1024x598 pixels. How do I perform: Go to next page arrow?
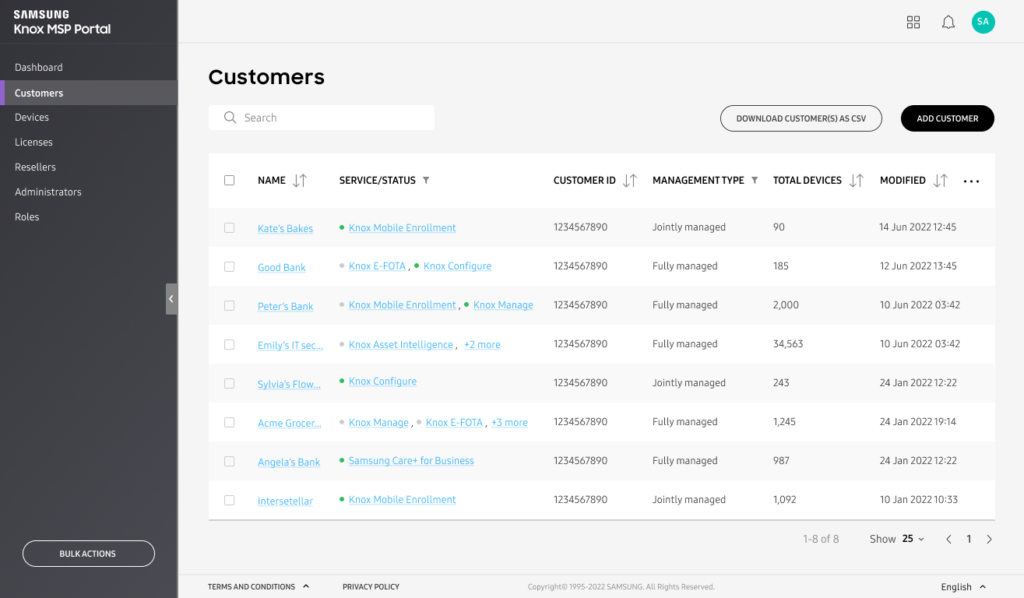click(989, 539)
